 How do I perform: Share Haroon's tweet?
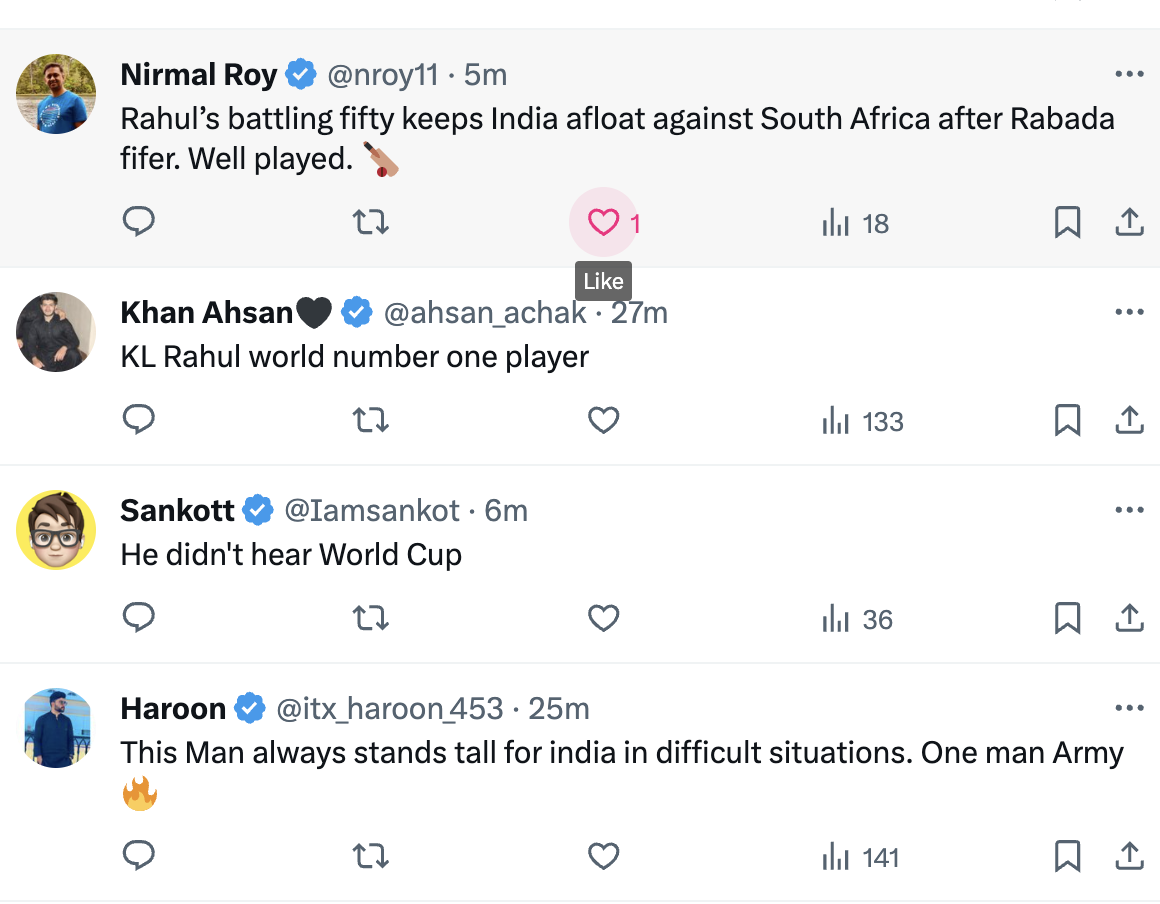(x=1129, y=856)
